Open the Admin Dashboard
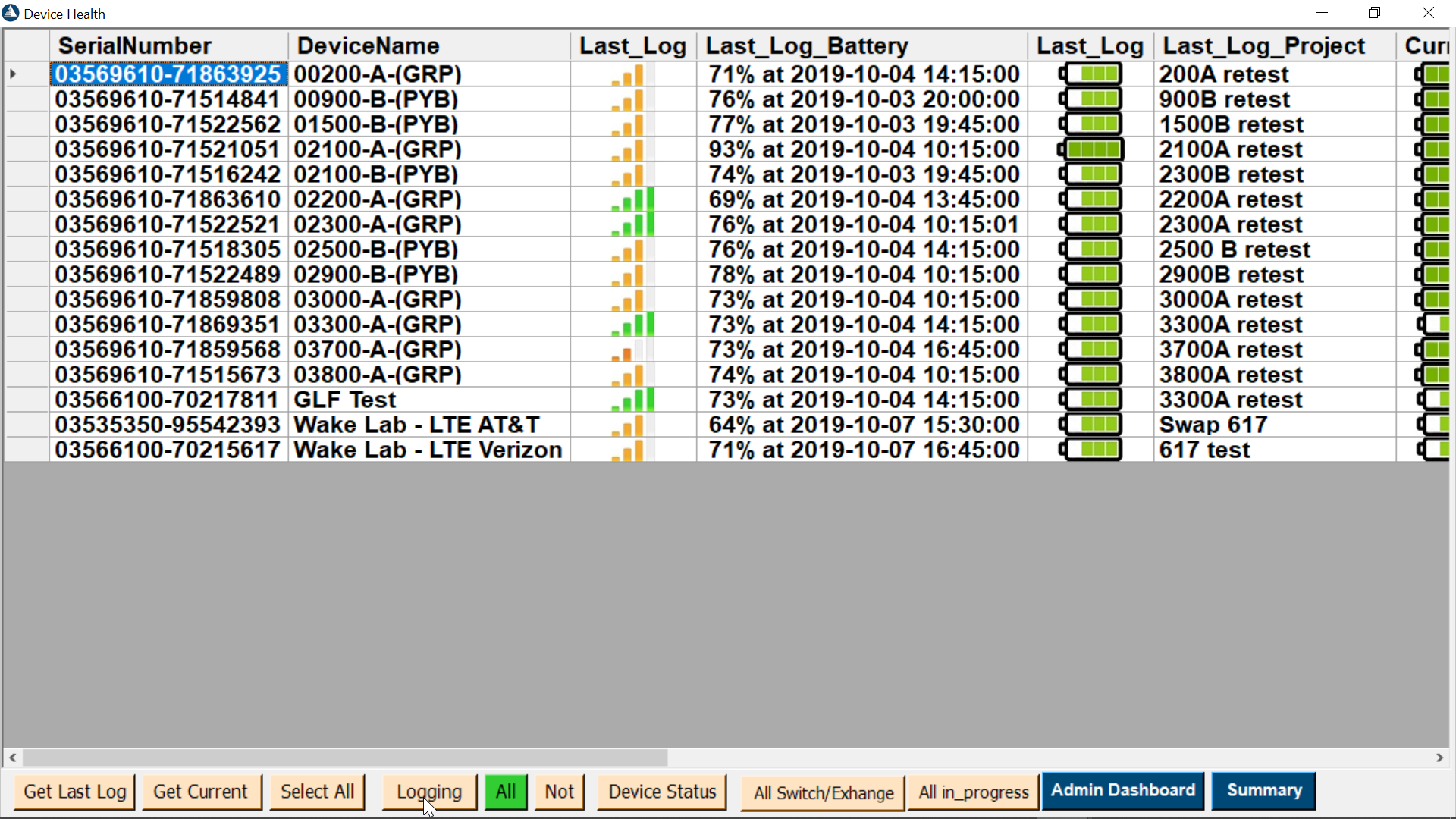1456x819 pixels. tap(1122, 791)
